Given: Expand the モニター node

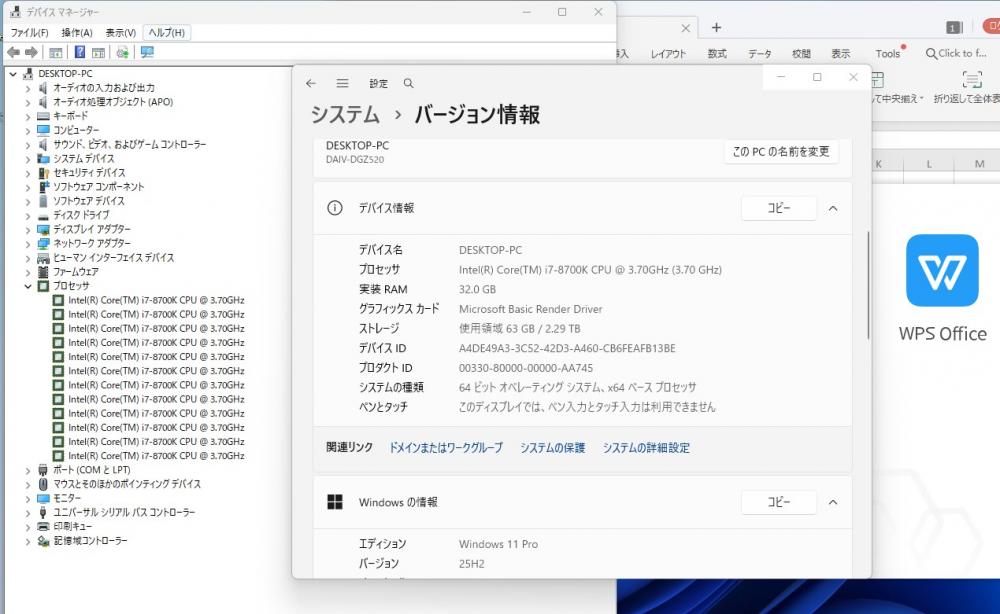Looking at the screenshot, I should pos(27,499).
